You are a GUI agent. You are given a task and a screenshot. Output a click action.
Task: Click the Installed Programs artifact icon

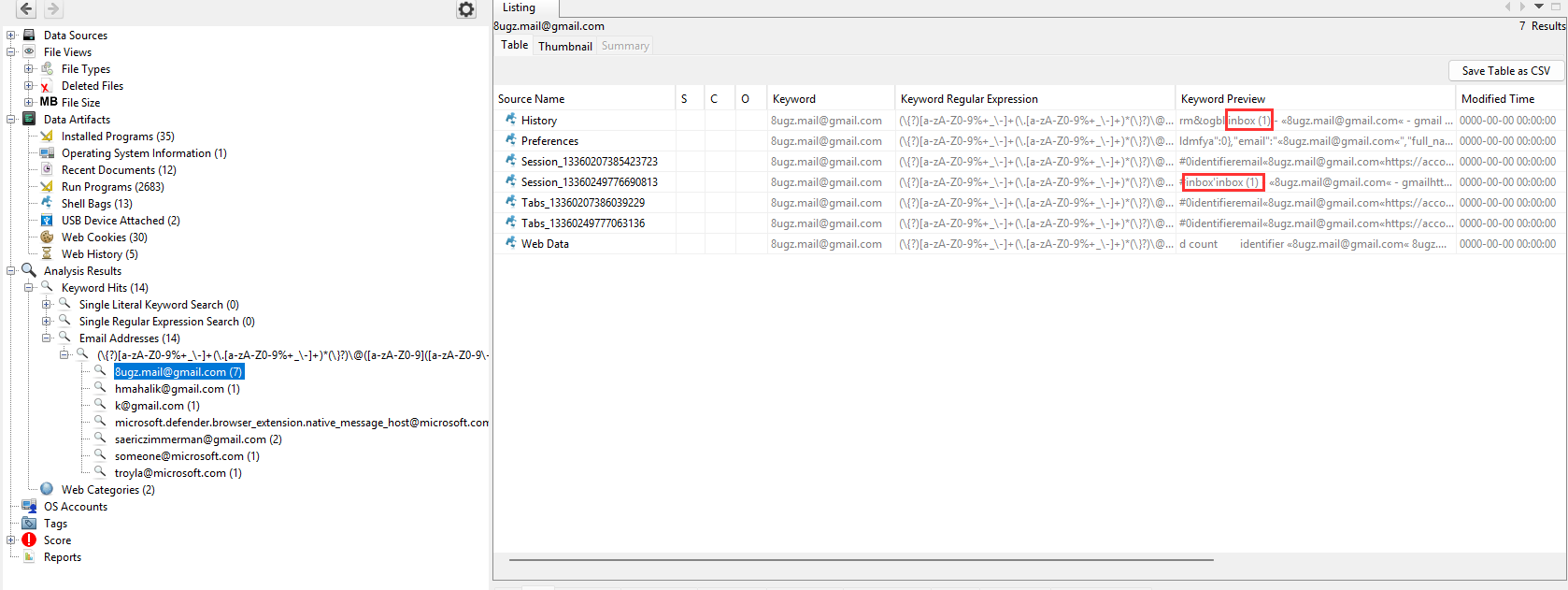click(47, 137)
